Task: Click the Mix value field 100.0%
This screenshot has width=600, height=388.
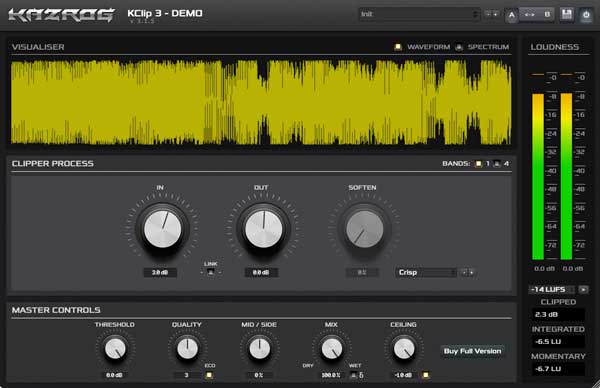Action: (x=331, y=375)
